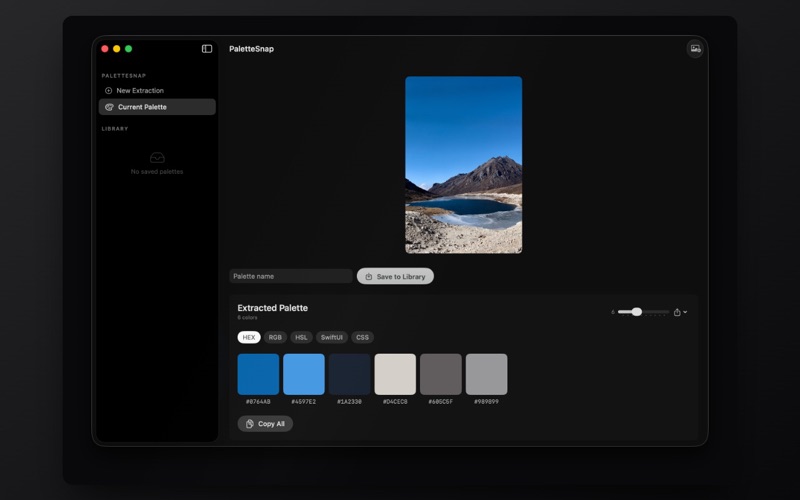The width and height of the screenshot is (800, 500).
Task: Click the #1A2330 hex label
Action: [349, 402]
